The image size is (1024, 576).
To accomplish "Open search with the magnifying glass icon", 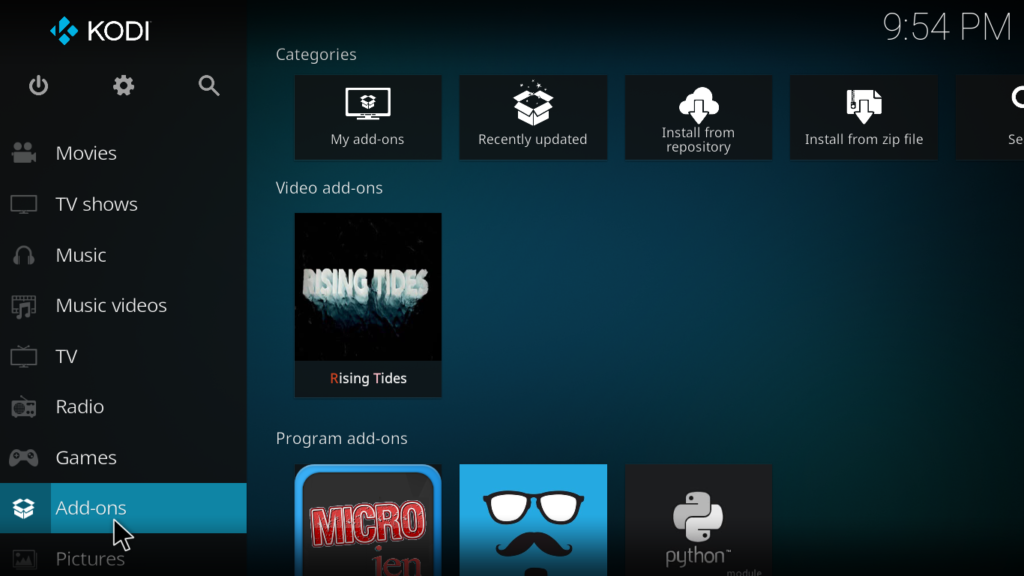I will coord(209,86).
